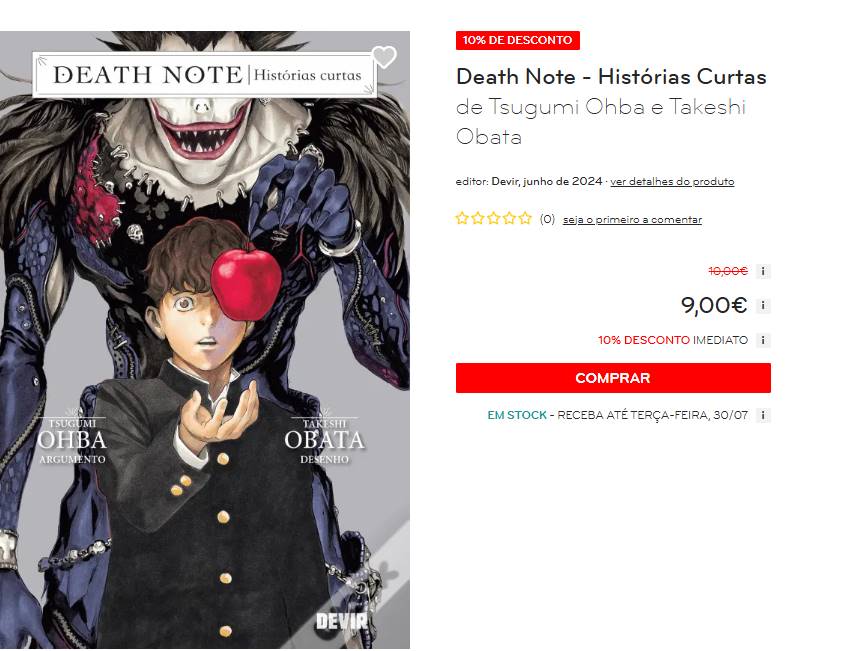The image size is (841, 651).
Task: Add book to wishlist with heart icon
Action: click(384, 57)
